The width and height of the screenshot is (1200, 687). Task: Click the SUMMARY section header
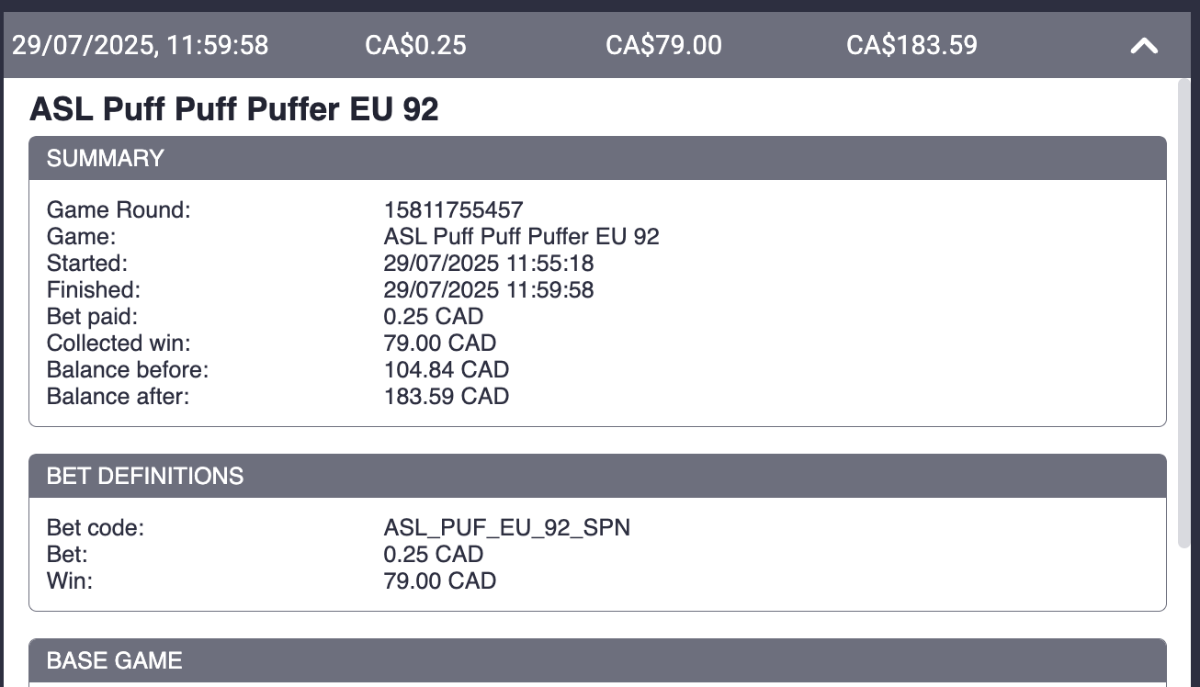pyautogui.click(x=598, y=158)
